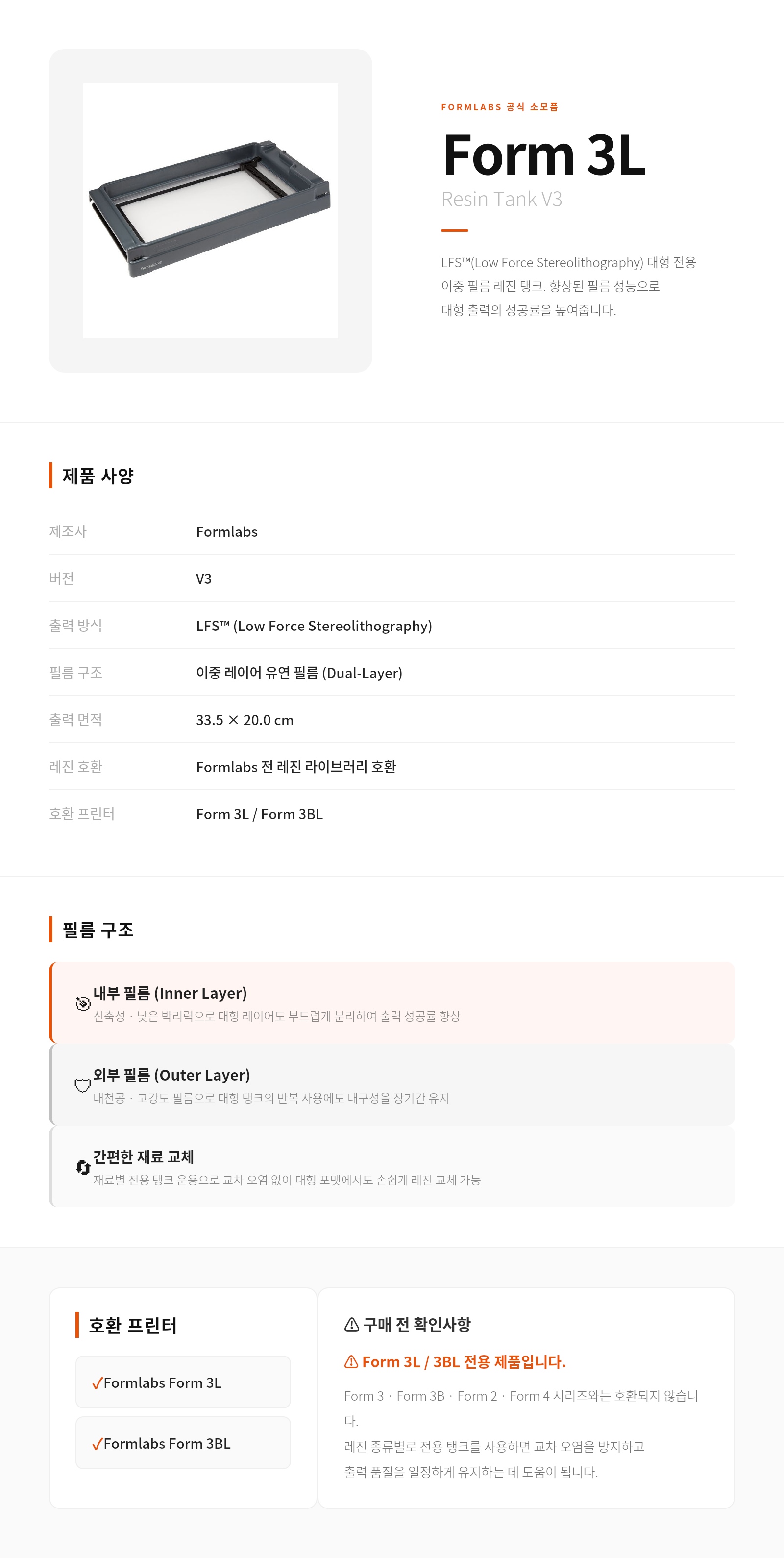Screen dimensions: 784x1558
Task: Click the checkmark next to Formlabs Form 3BL
Action: click(x=97, y=1444)
